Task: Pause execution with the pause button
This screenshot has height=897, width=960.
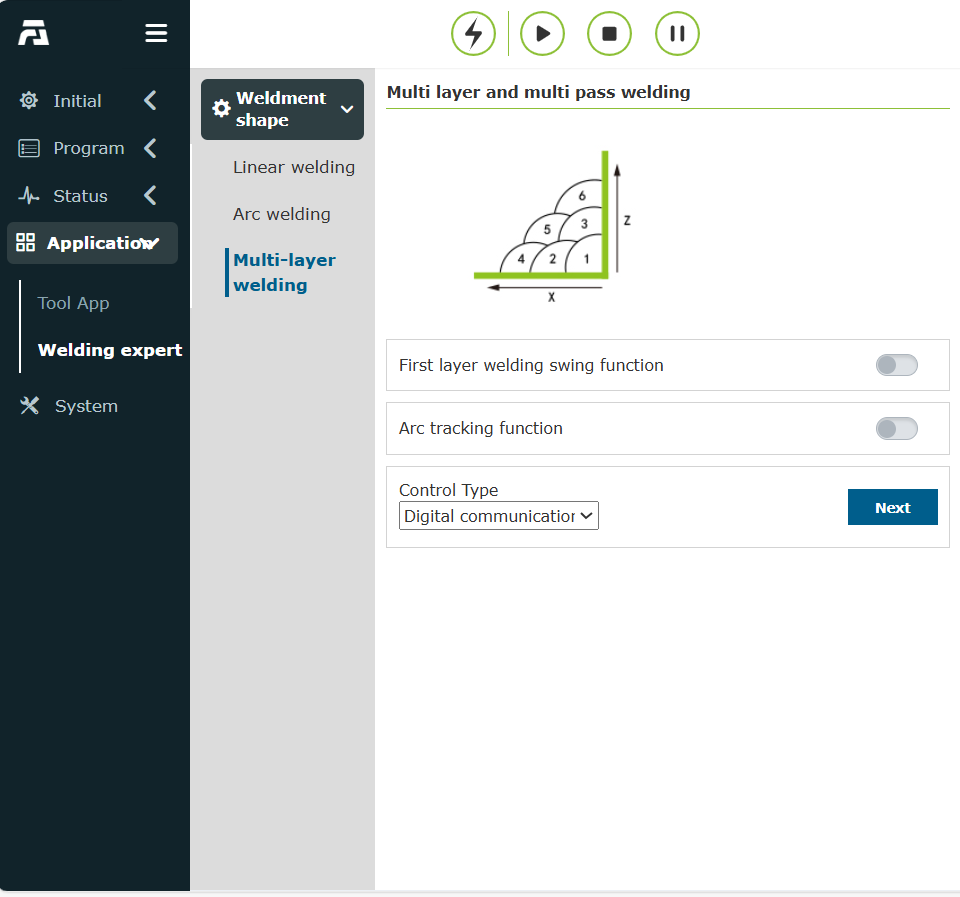Action: [x=677, y=34]
